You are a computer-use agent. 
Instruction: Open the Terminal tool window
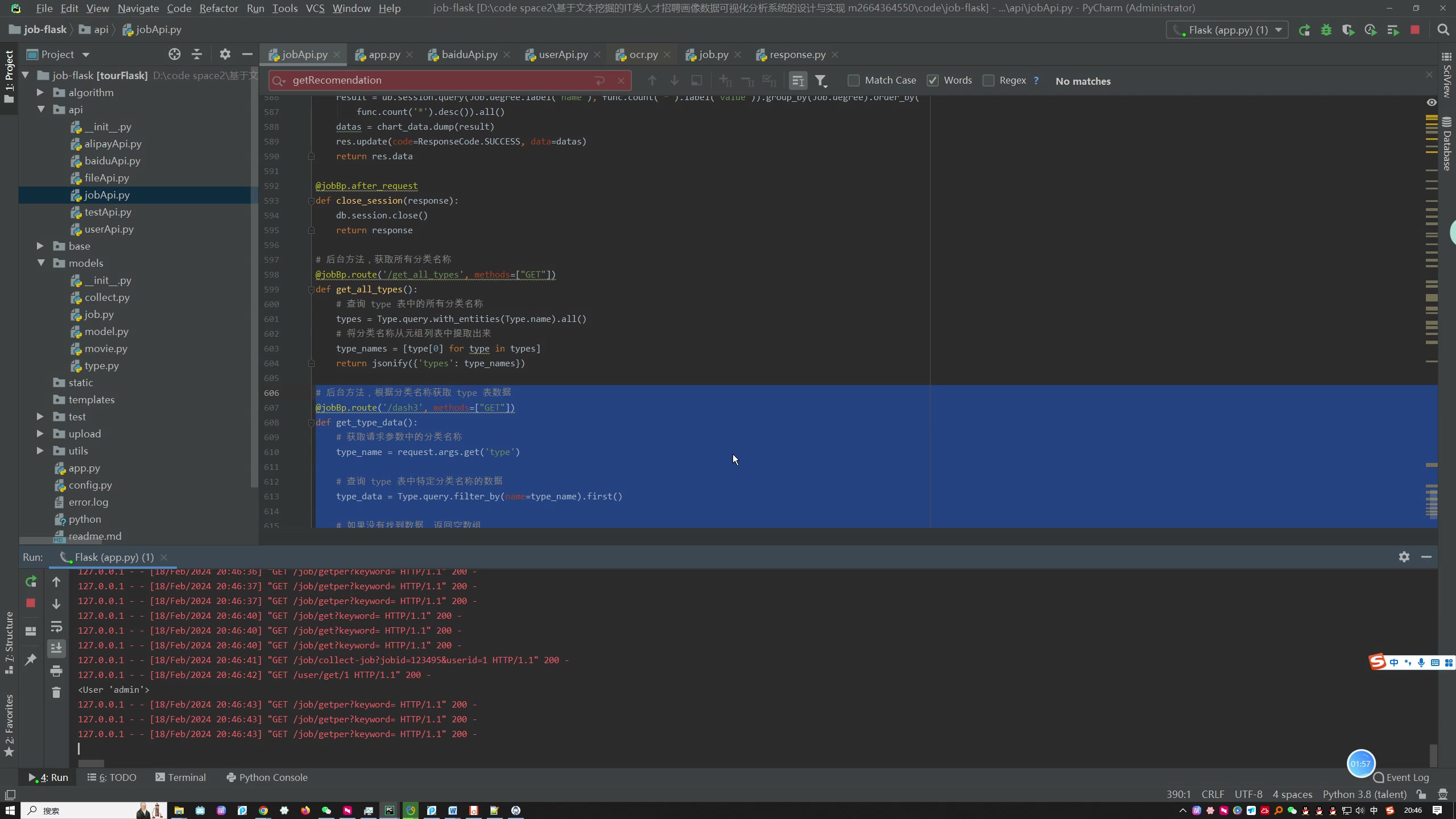pyautogui.click(x=181, y=777)
